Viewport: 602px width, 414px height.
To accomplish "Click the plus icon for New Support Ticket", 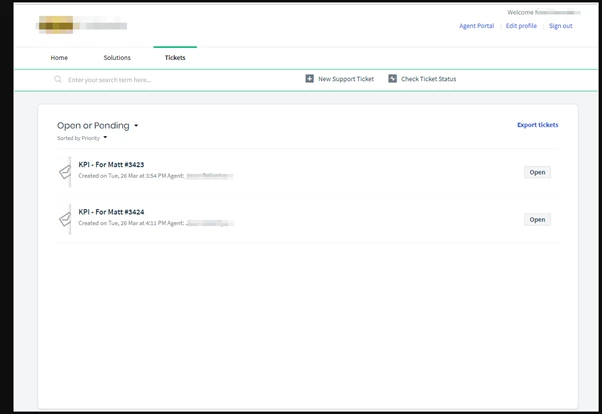I will pyautogui.click(x=309, y=79).
